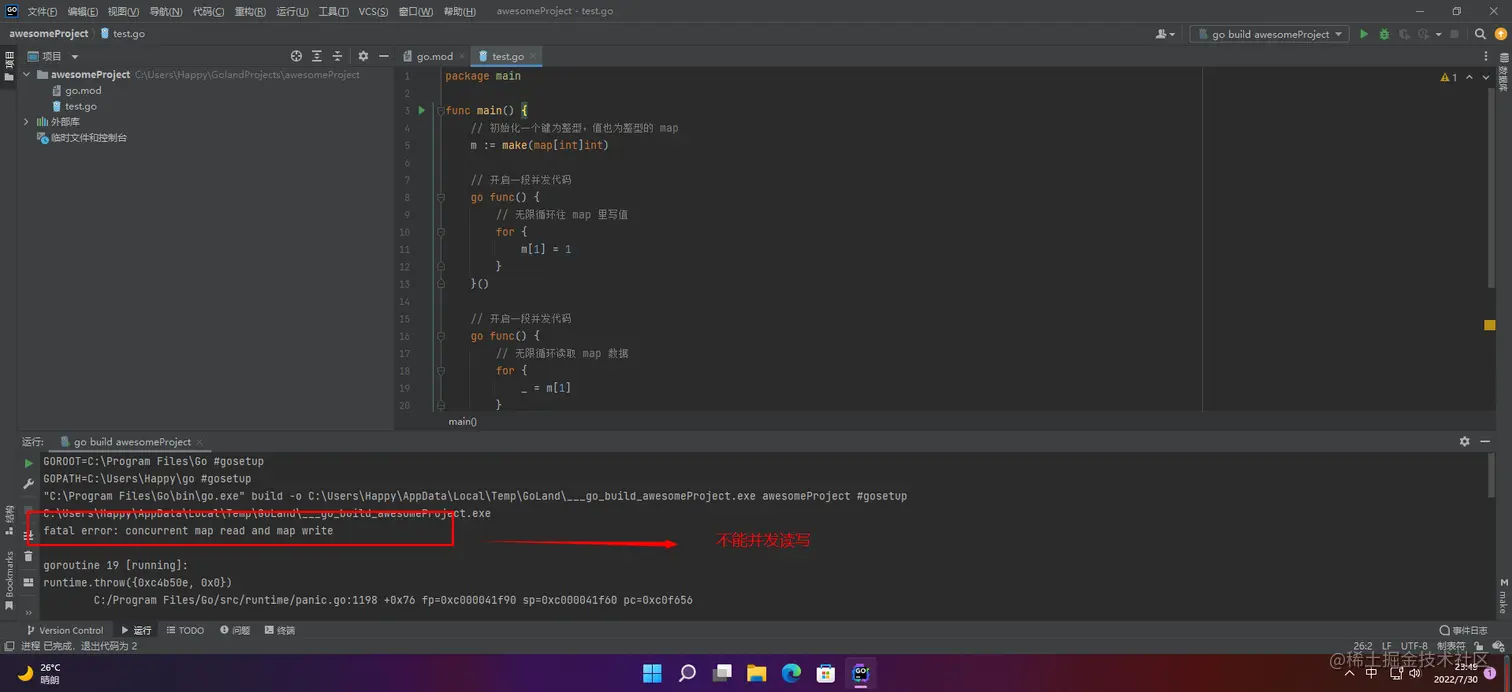Open the 重构(R) menu
Image resolution: width=1512 pixels, height=692 pixels.
pyautogui.click(x=250, y=11)
